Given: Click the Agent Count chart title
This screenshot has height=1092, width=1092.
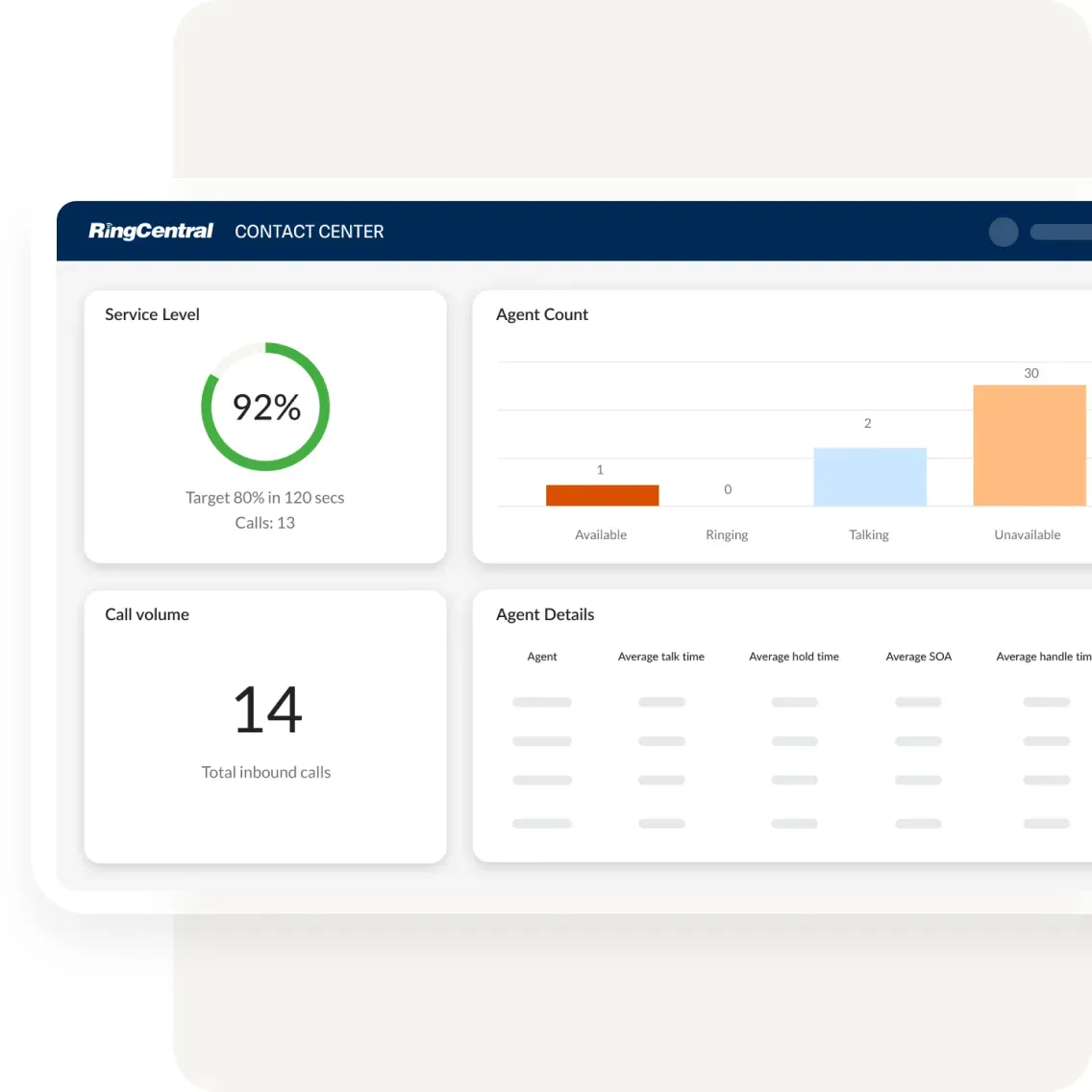Looking at the screenshot, I should tap(542, 314).
